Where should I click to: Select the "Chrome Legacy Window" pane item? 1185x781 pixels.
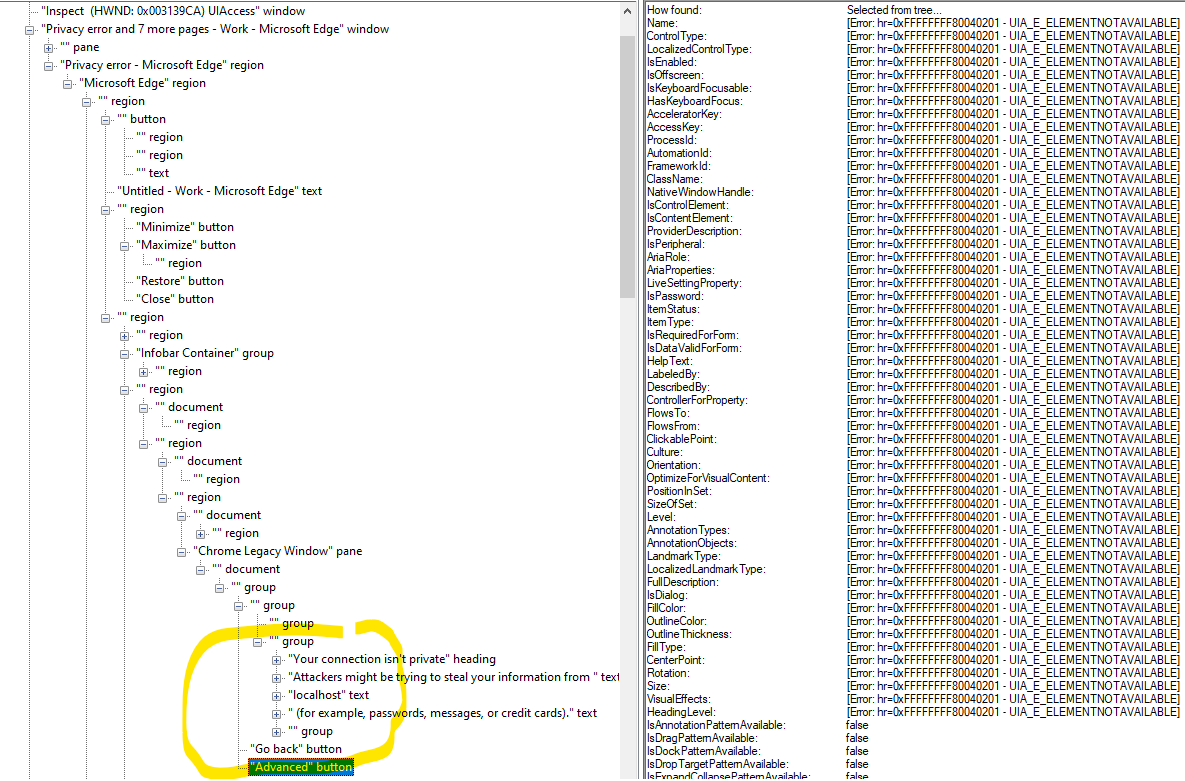(277, 552)
